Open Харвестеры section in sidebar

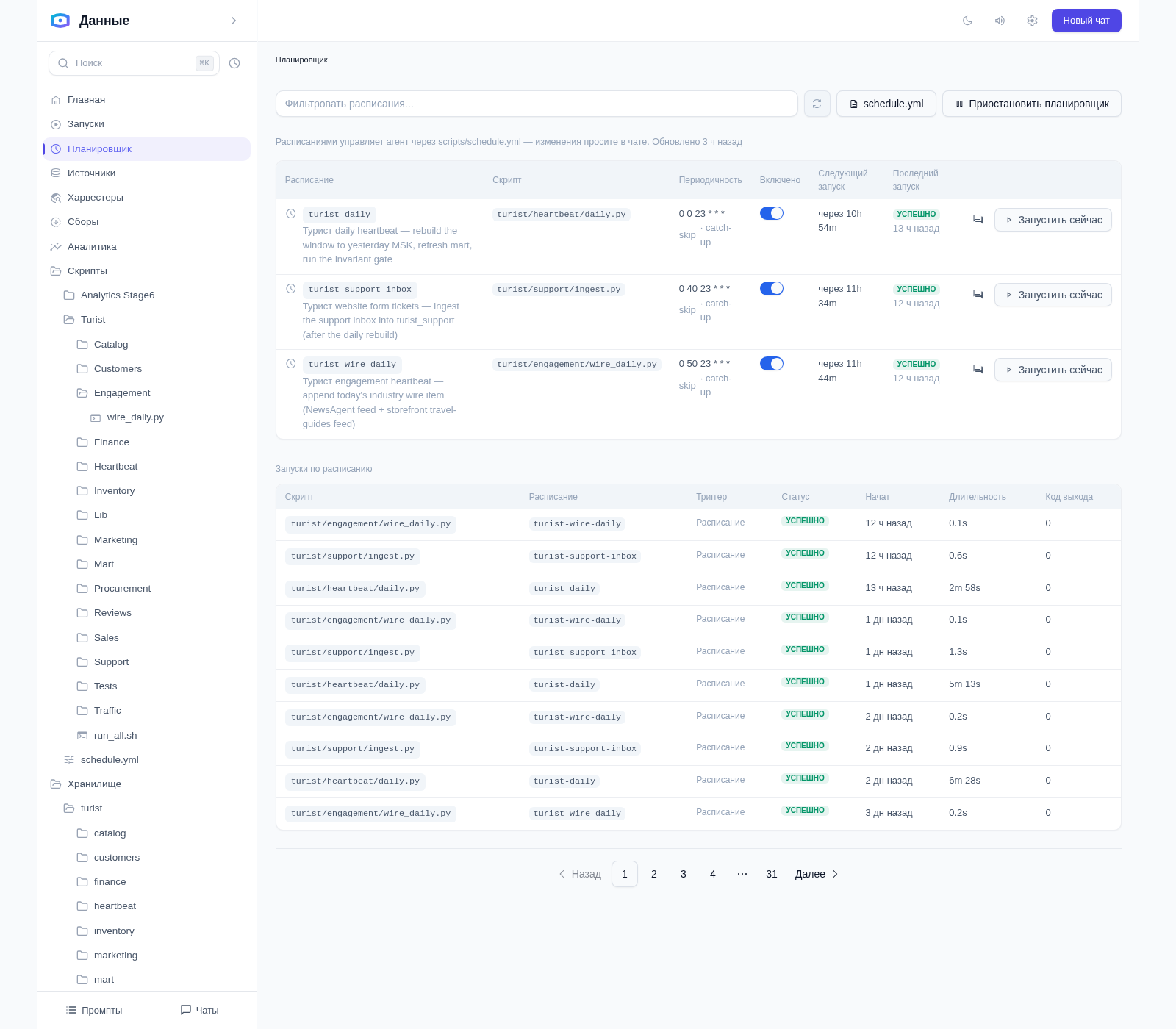147,198
